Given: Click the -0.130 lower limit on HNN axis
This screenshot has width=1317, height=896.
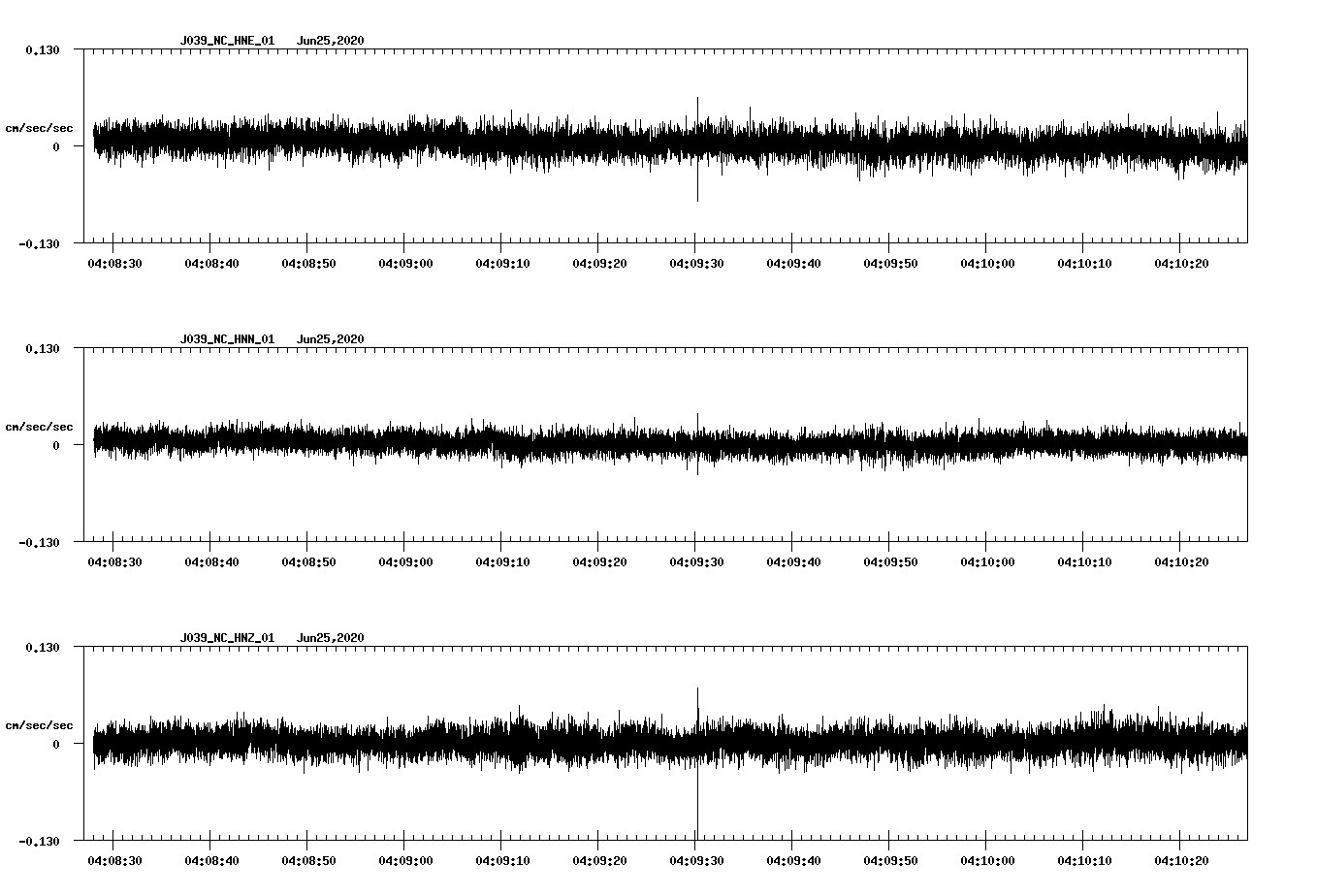Looking at the screenshot, I should pyautogui.click(x=39, y=542).
